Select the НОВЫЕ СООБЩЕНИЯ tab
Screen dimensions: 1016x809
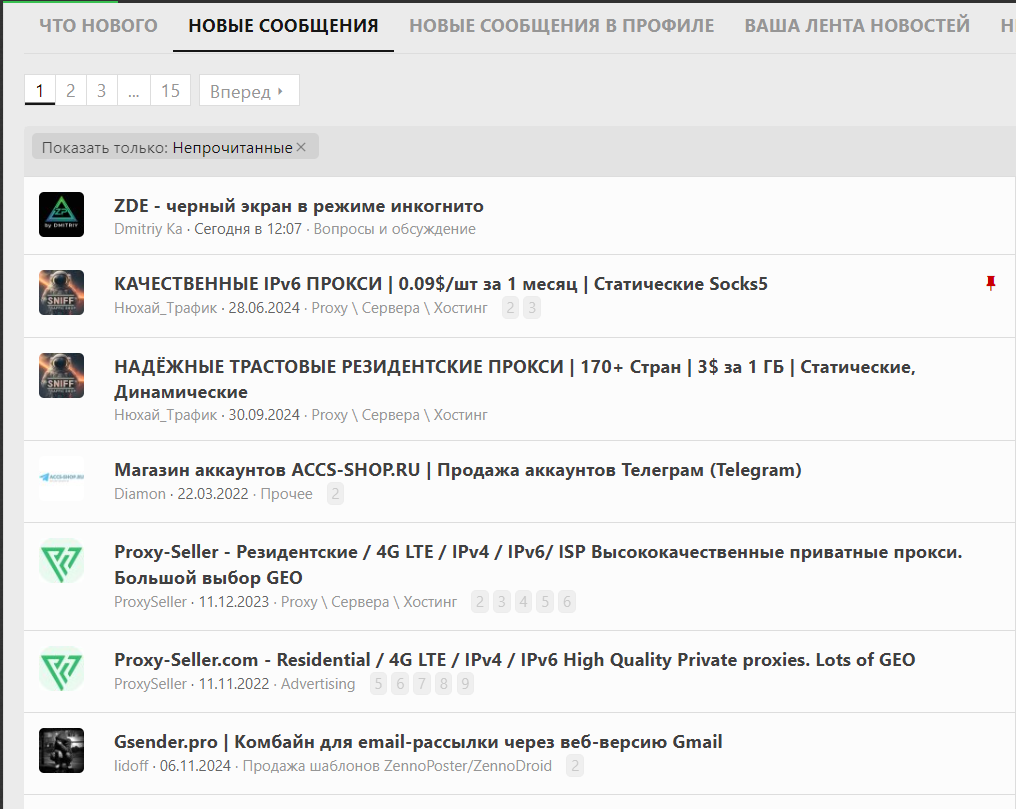283,26
